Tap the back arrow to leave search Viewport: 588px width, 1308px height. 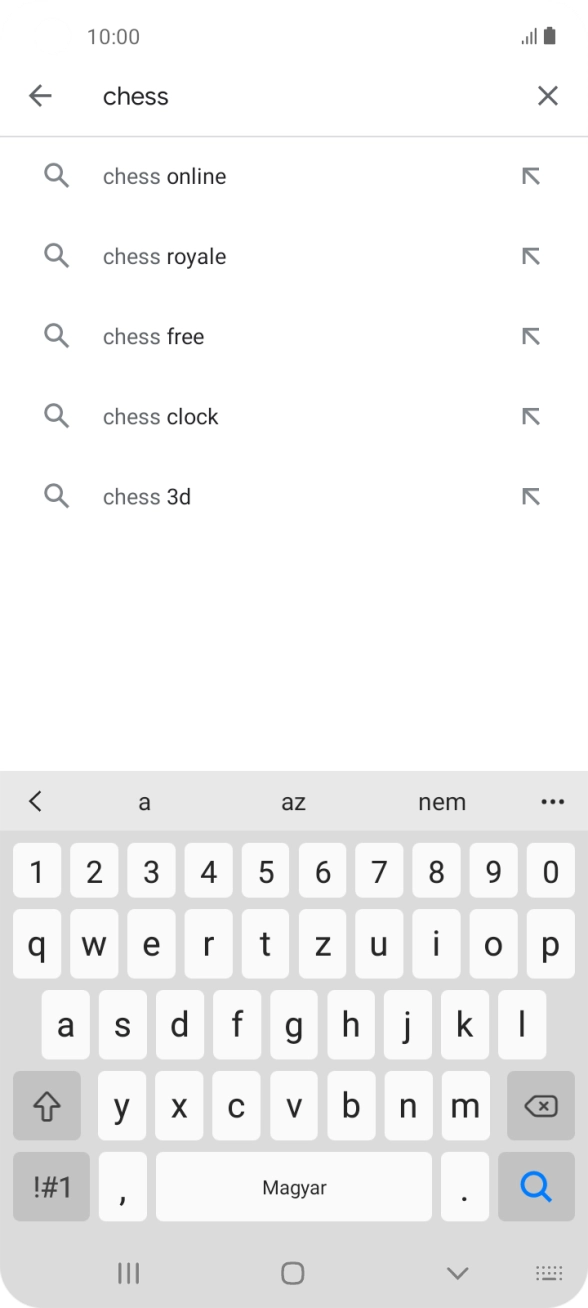pos(39,95)
